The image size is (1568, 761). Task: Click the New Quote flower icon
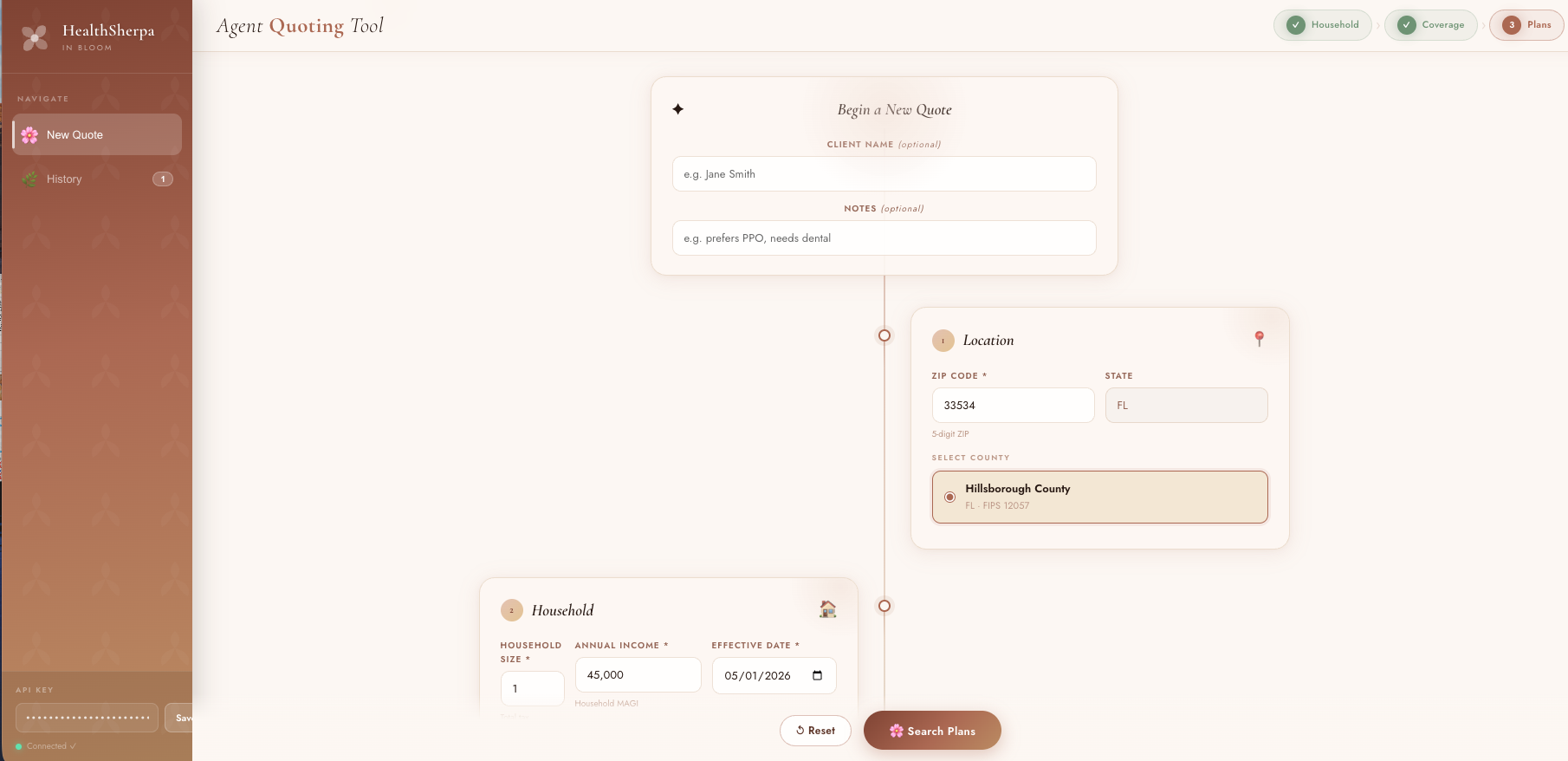point(29,134)
